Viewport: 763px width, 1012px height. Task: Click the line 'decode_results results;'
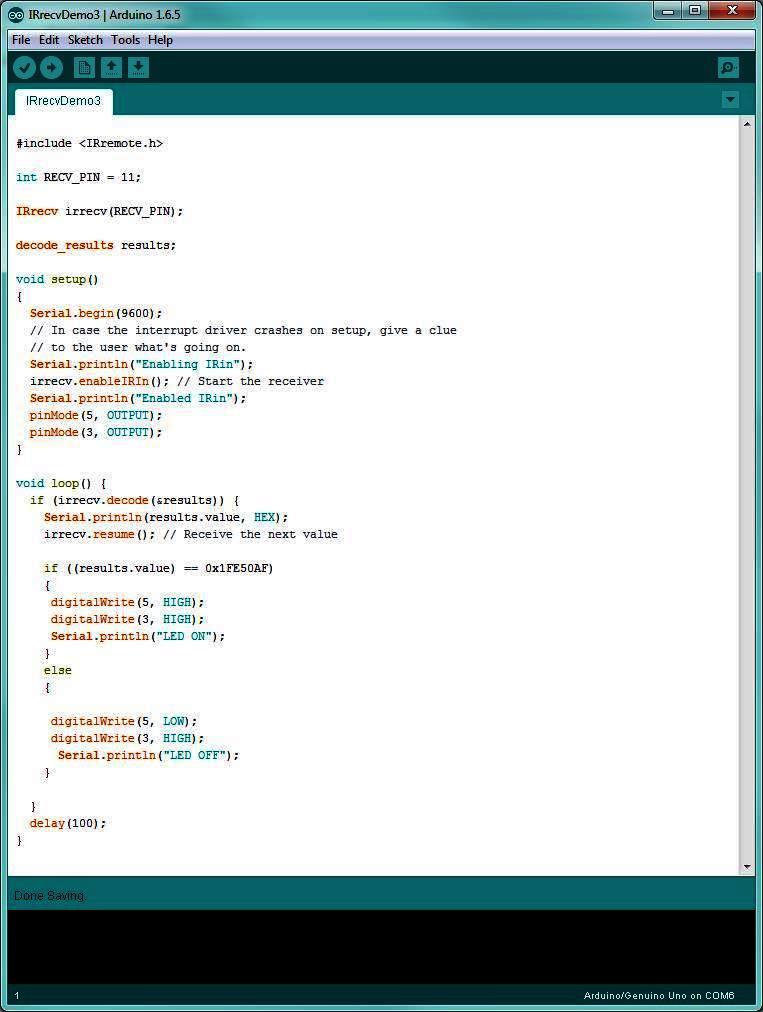point(96,245)
